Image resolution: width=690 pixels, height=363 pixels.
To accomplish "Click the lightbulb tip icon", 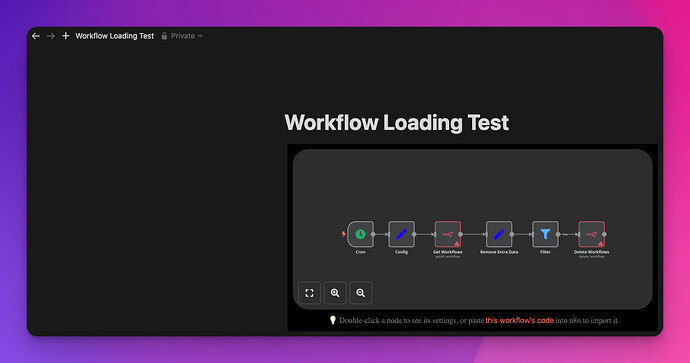I will [x=333, y=320].
